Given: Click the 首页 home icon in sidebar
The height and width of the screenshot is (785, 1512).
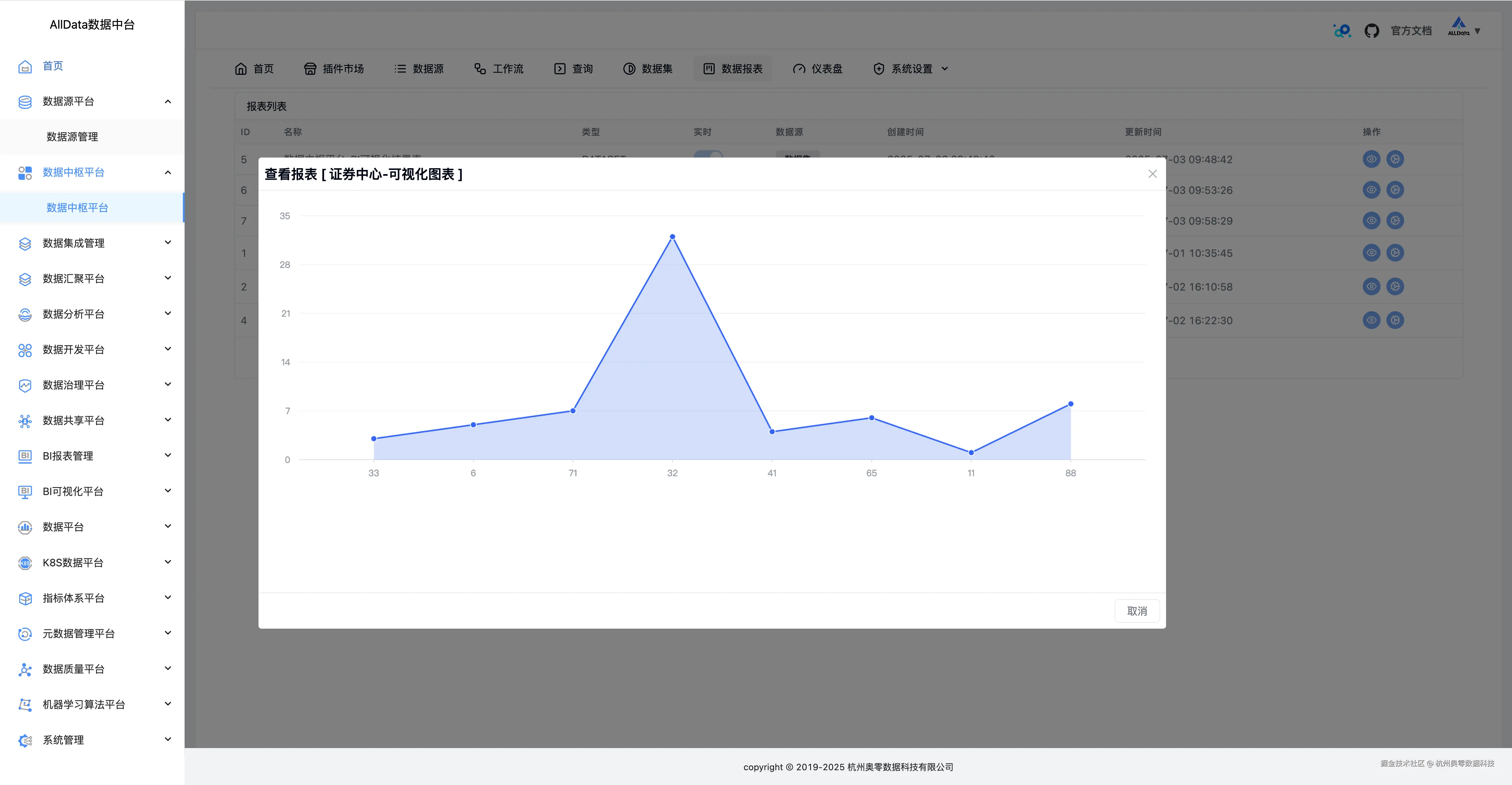Looking at the screenshot, I should click(25, 66).
